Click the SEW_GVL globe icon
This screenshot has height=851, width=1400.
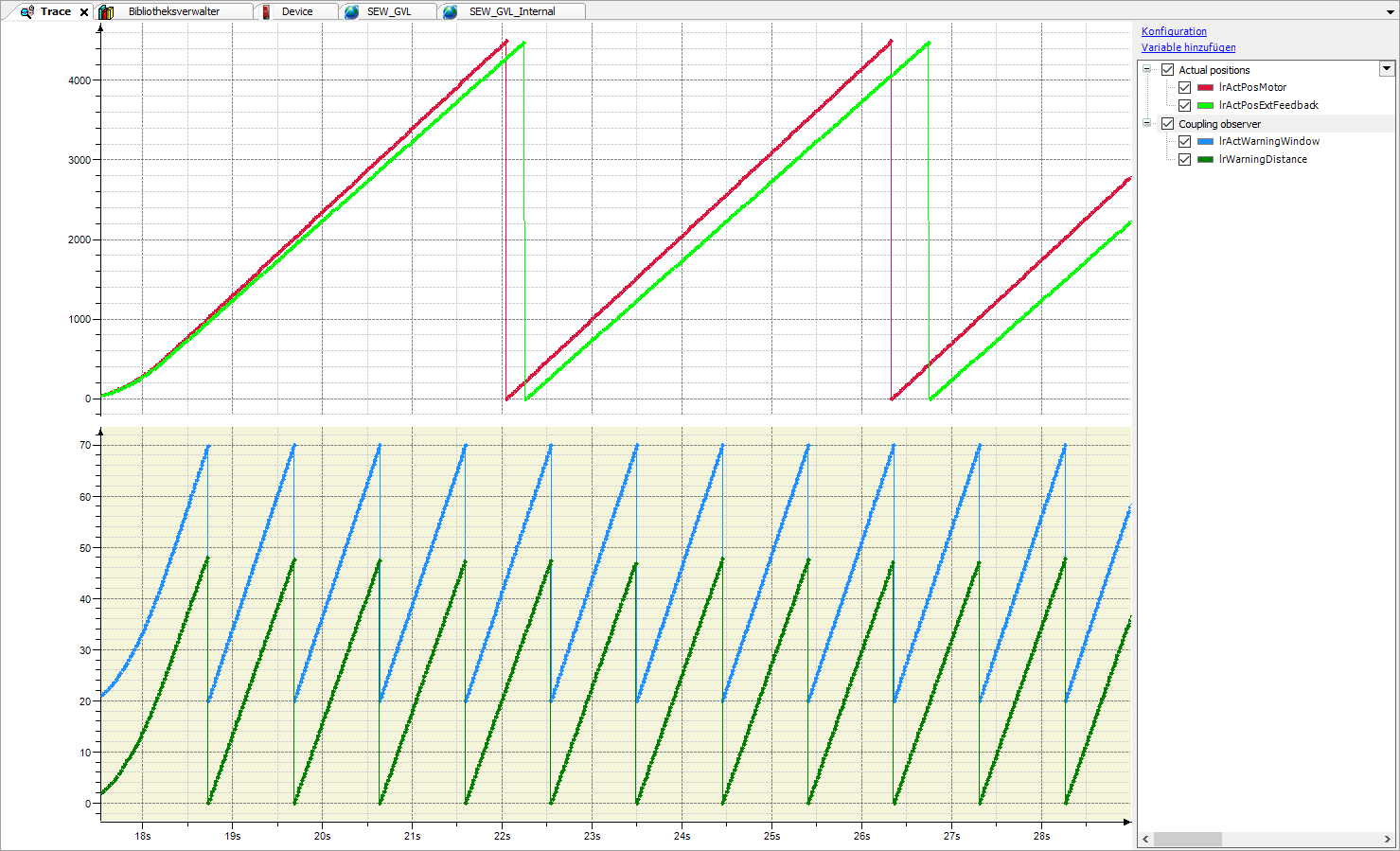coord(351,11)
